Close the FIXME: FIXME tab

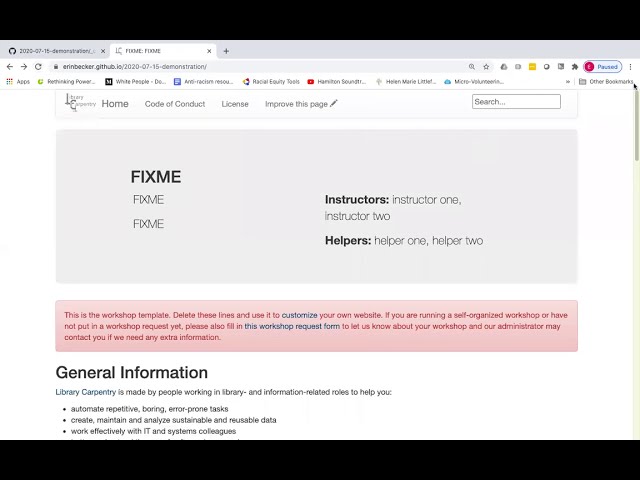pos(209,51)
